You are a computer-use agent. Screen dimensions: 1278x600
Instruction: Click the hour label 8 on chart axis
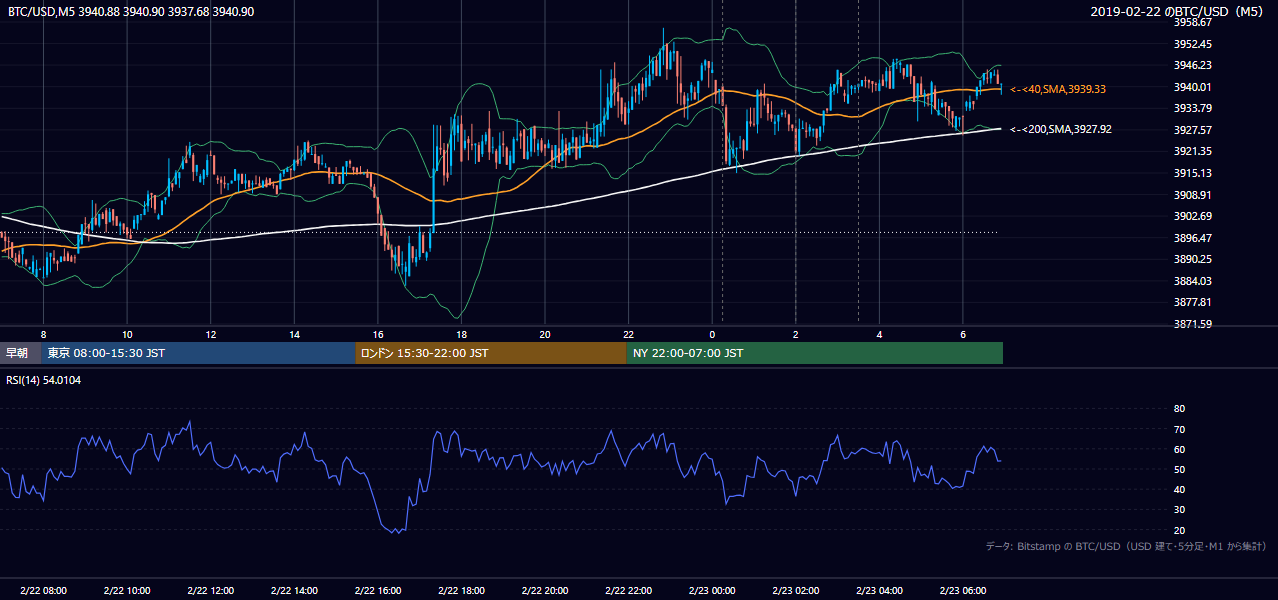click(43, 334)
